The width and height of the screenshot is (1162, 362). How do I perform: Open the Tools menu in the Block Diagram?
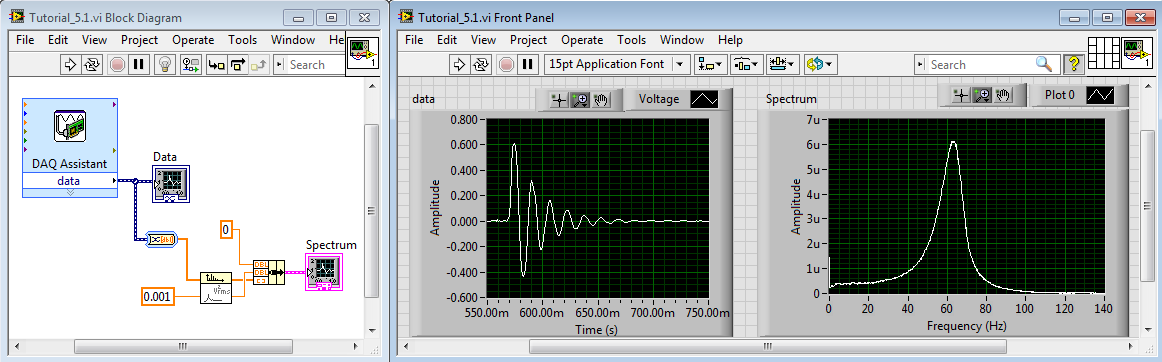coord(242,40)
